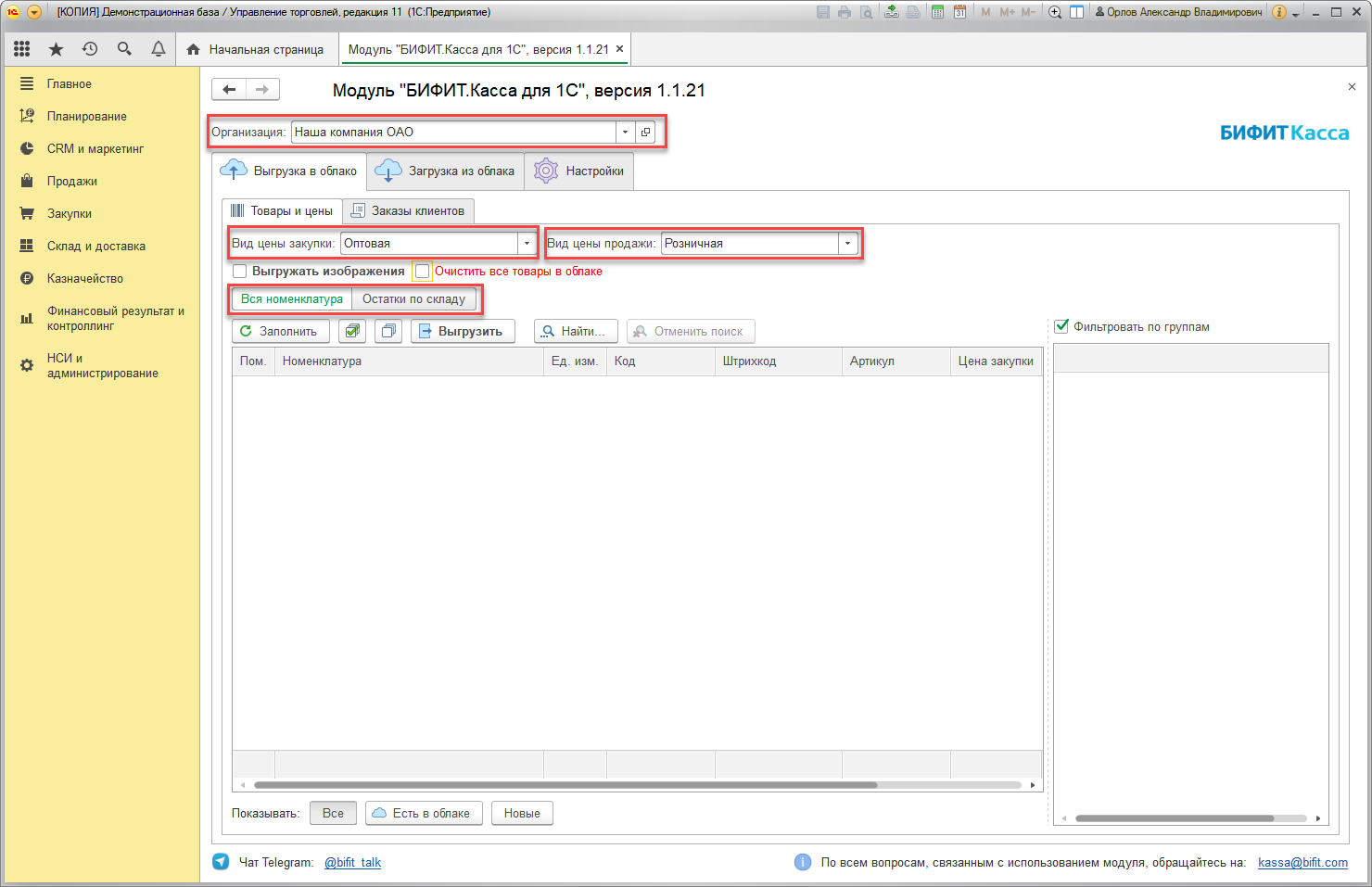Open notifications bell icon
Screen dimensions: 1372x887
(159, 49)
